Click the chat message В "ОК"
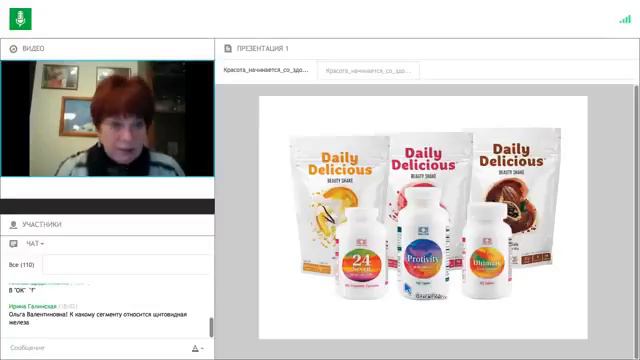640x360 pixels. pyautogui.click(x=22, y=290)
